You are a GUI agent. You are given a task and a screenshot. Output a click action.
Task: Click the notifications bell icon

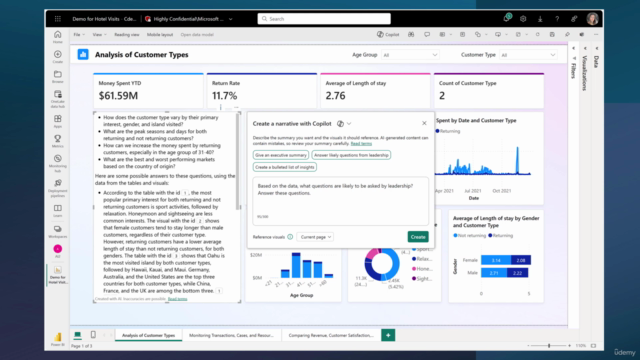coord(507,18)
